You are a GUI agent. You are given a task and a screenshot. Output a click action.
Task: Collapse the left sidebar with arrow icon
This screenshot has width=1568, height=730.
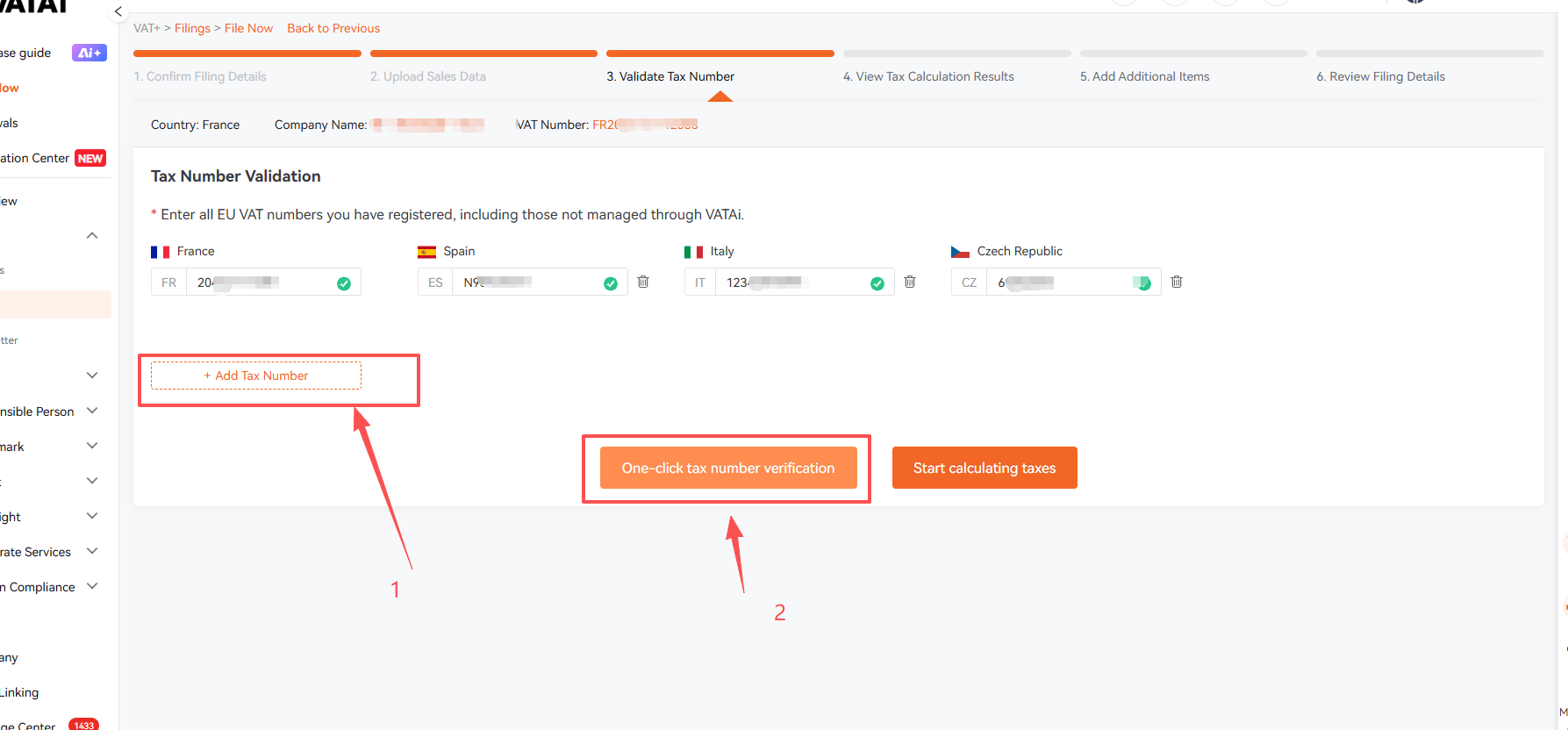tap(118, 11)
